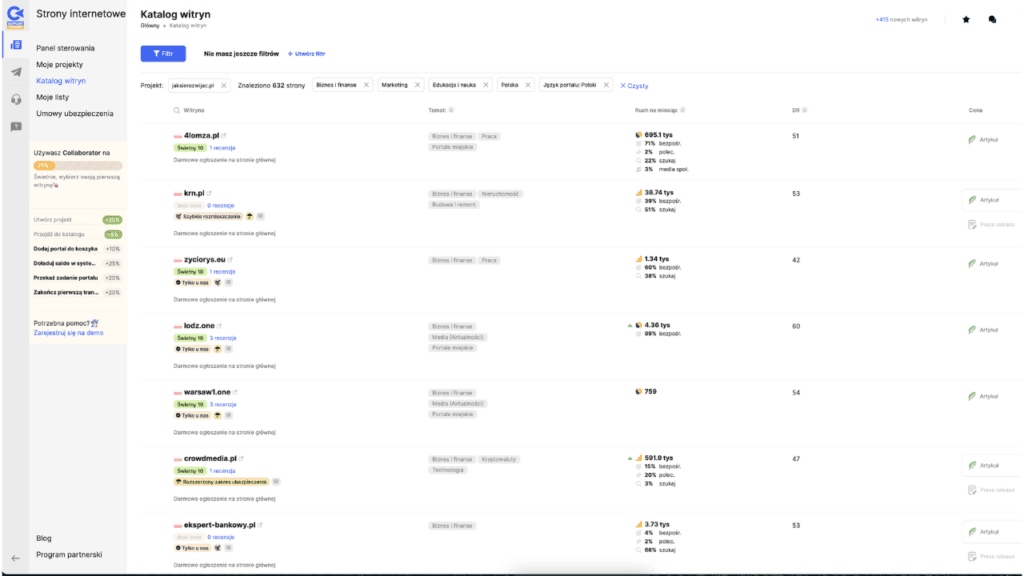Image resolution: width=1024 pixels, height=576 pixels.
Task: Collapse sidebar with the back arrow
Action: click(16, 558)
